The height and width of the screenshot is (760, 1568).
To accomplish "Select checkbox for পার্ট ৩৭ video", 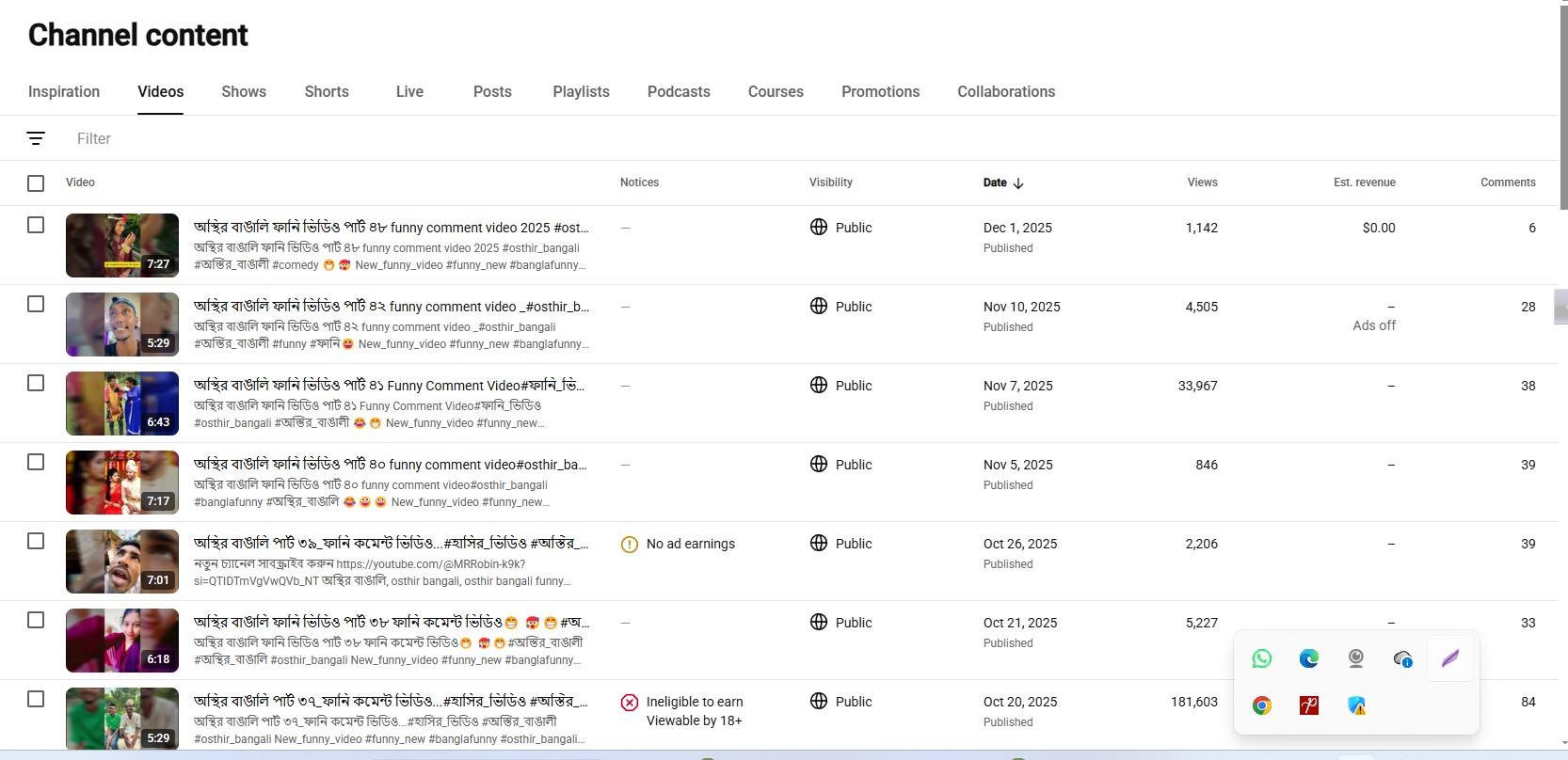I will [x=36, y=699].
